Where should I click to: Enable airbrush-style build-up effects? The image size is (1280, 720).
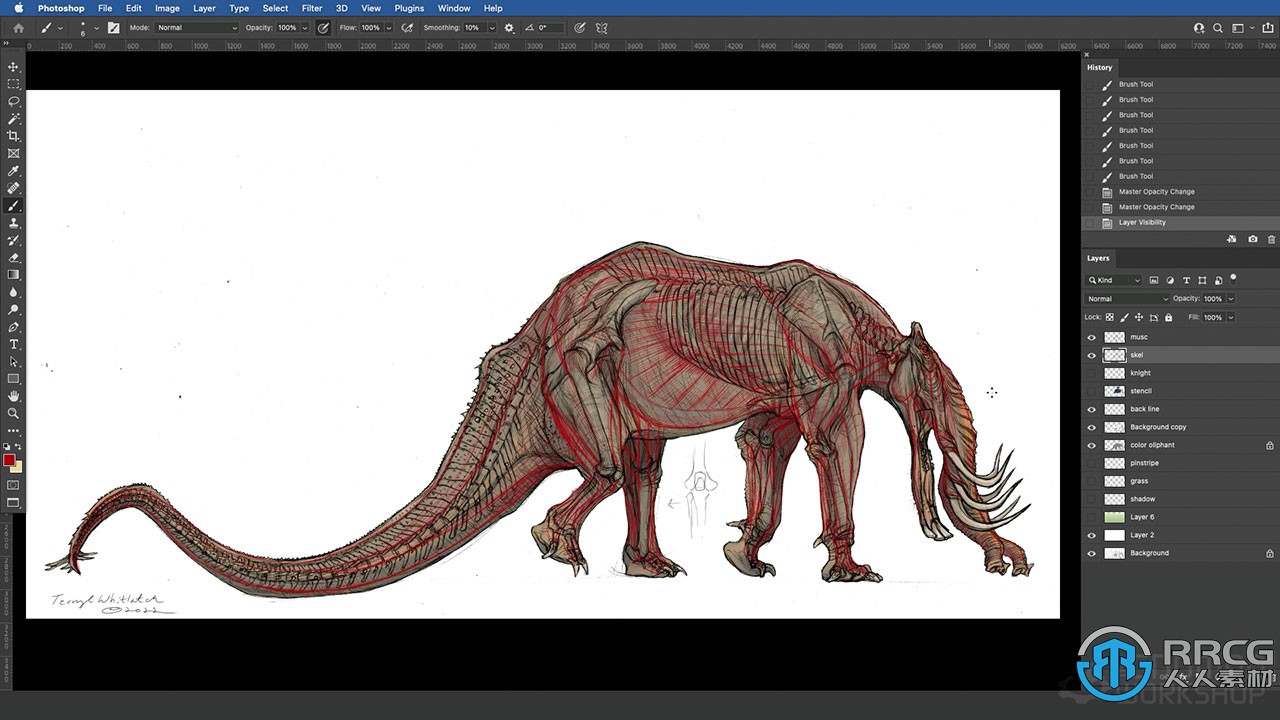pyautogui.click(x=407, y=28)
